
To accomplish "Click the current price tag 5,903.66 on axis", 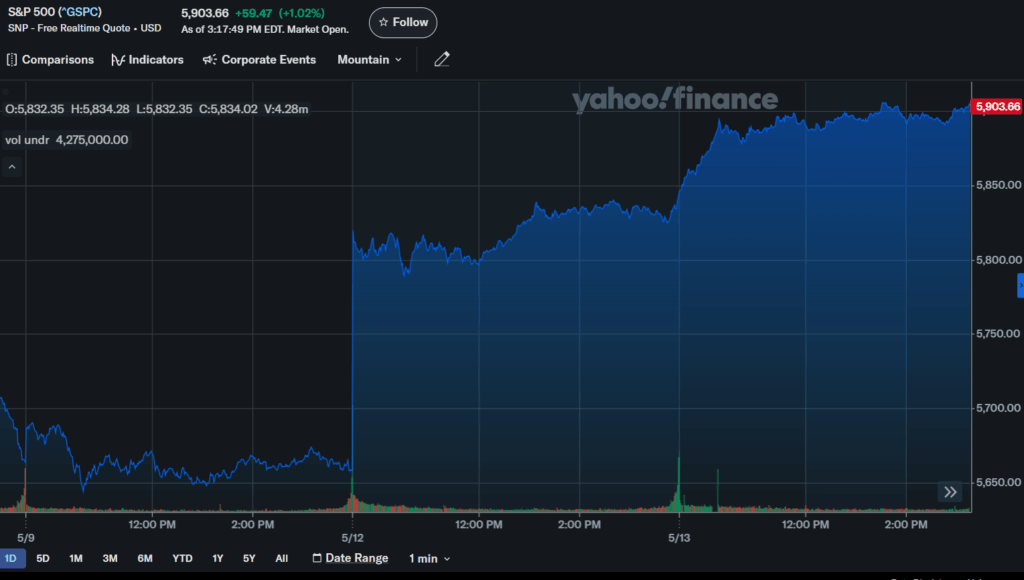I will pos(997,106).
